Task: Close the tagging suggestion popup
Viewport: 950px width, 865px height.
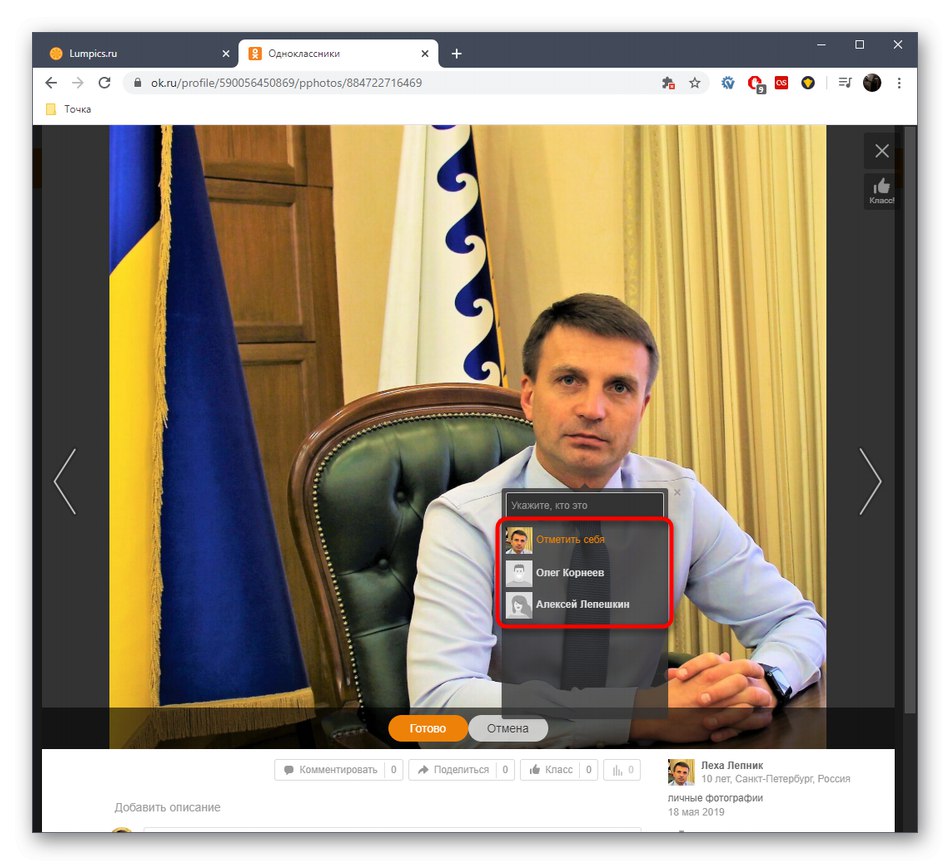Action: click(676, 492)
